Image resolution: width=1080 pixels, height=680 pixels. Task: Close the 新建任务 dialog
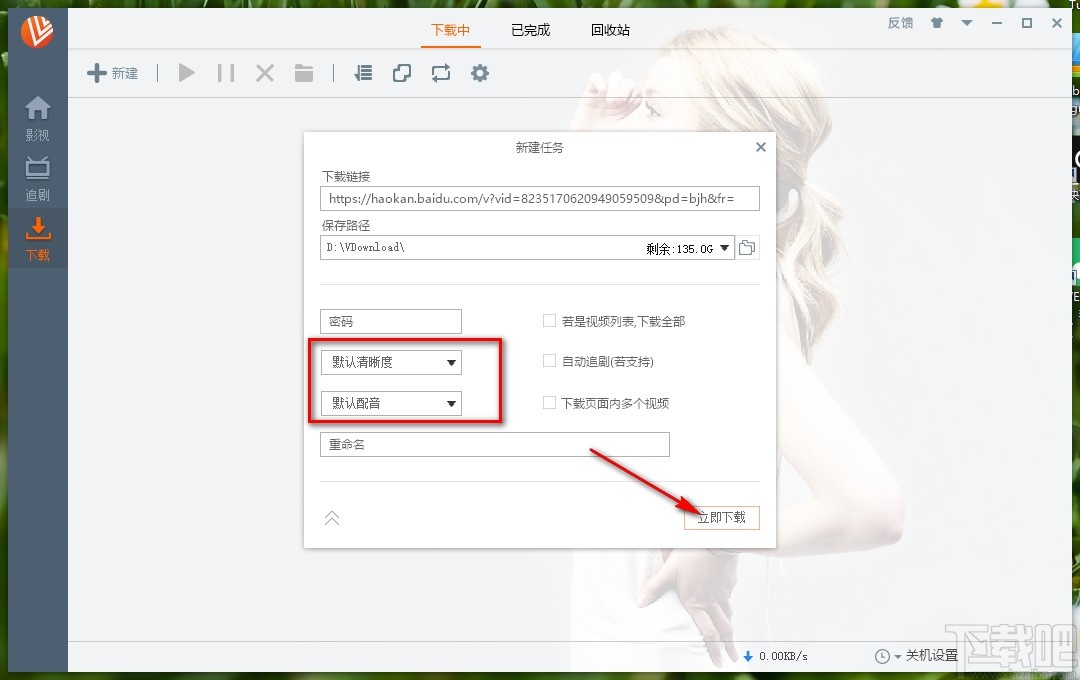tap(760, 147)
